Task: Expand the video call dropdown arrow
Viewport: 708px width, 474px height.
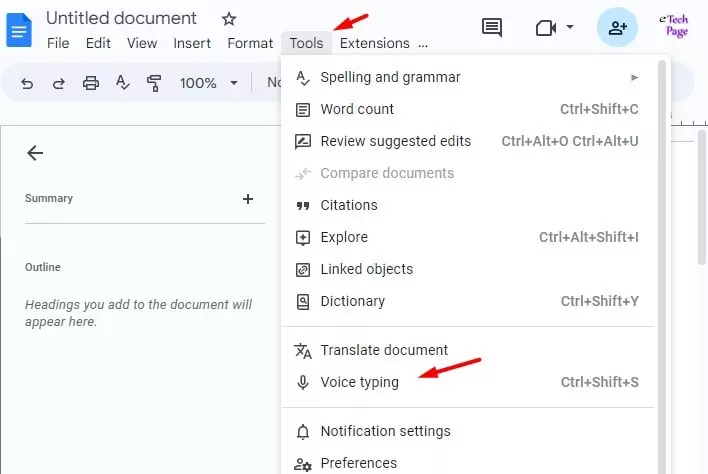Action: pos(570,27)
